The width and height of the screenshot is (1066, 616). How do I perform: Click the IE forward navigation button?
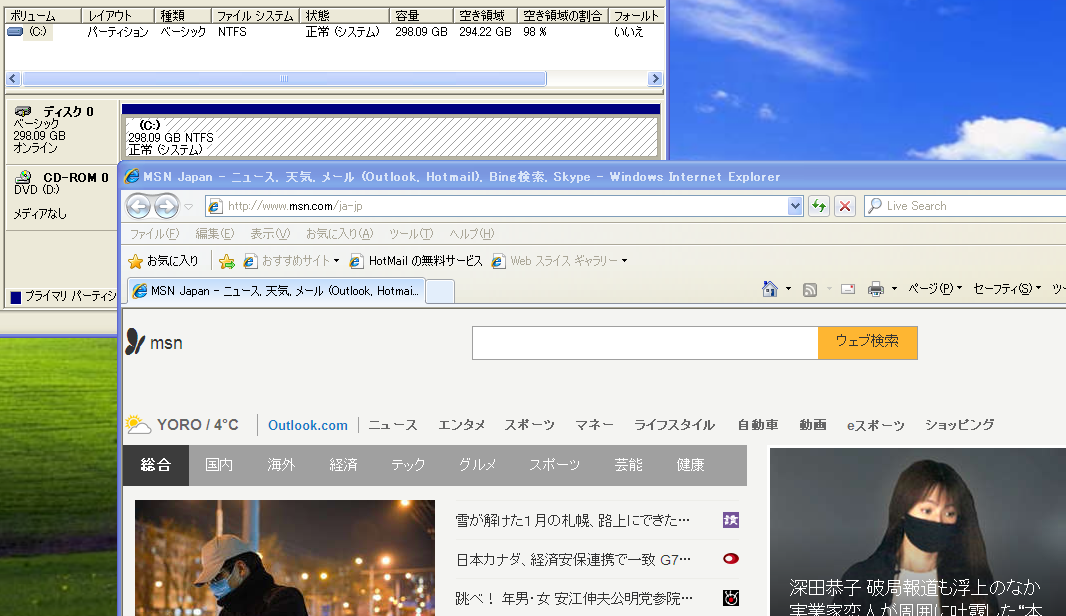[165, 207]
